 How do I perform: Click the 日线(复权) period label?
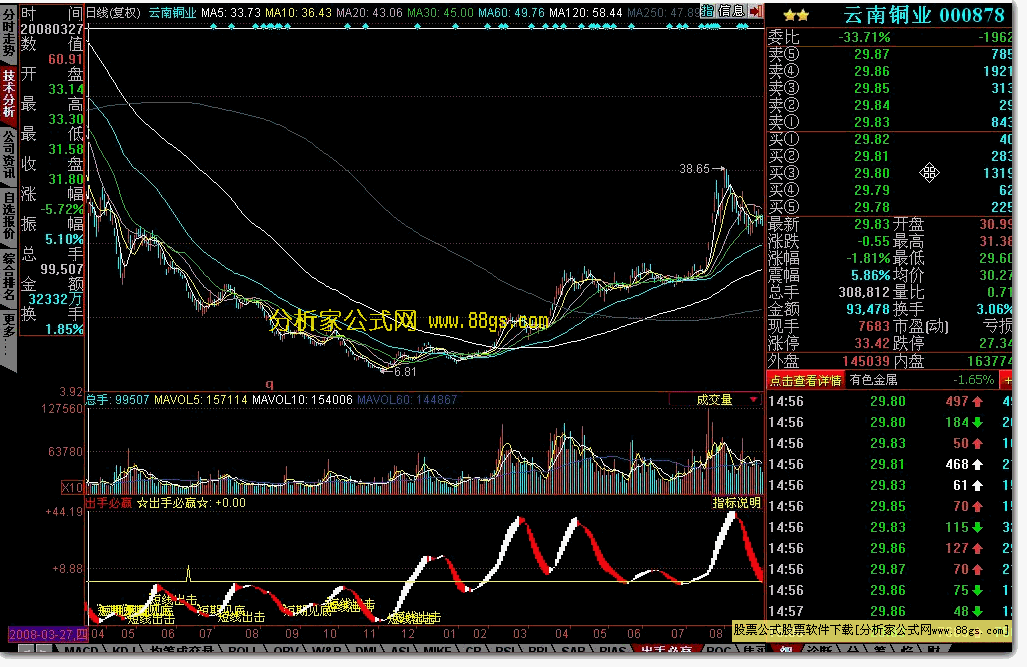pos(114,12)
